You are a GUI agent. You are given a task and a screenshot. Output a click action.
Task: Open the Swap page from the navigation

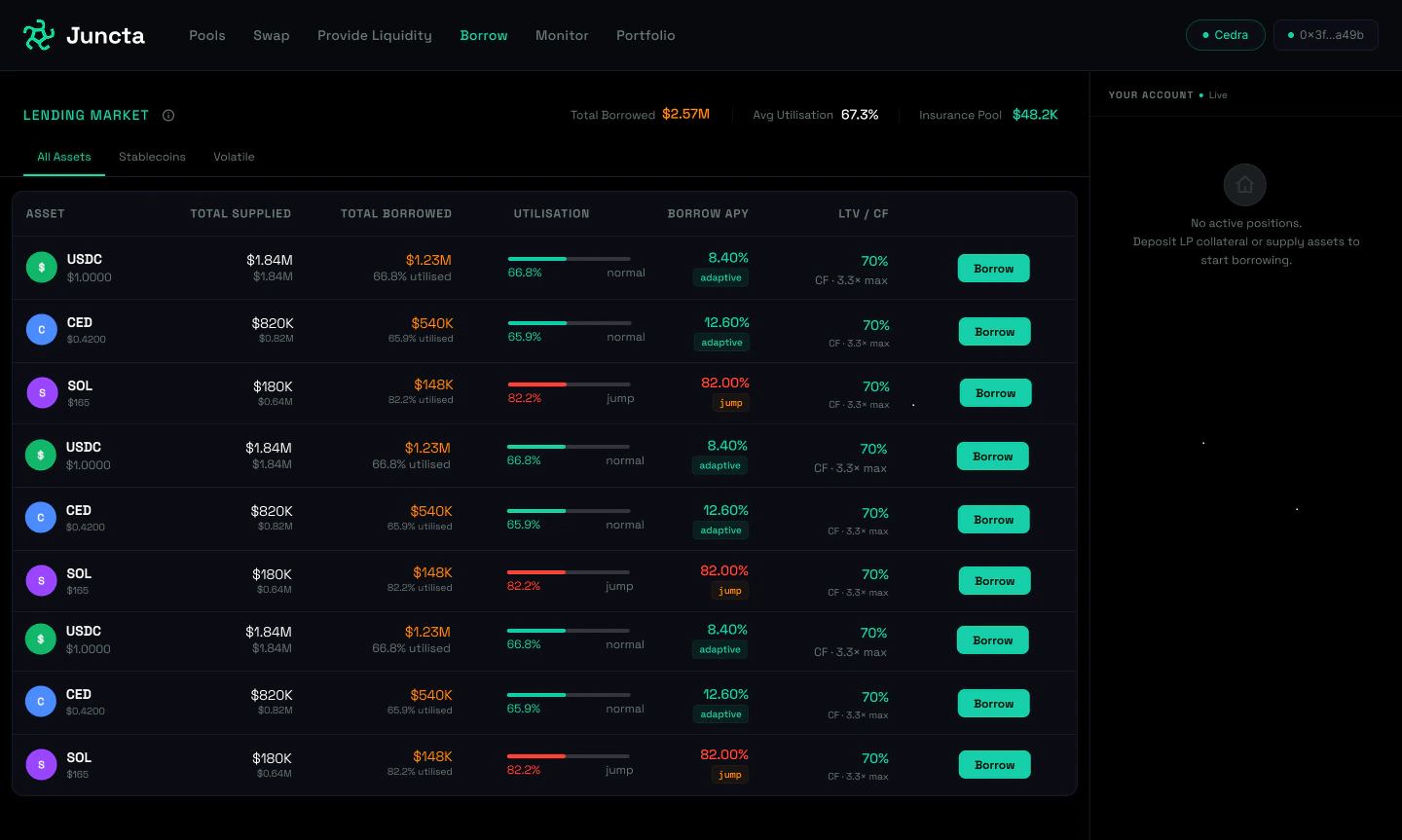pos(271,35)
